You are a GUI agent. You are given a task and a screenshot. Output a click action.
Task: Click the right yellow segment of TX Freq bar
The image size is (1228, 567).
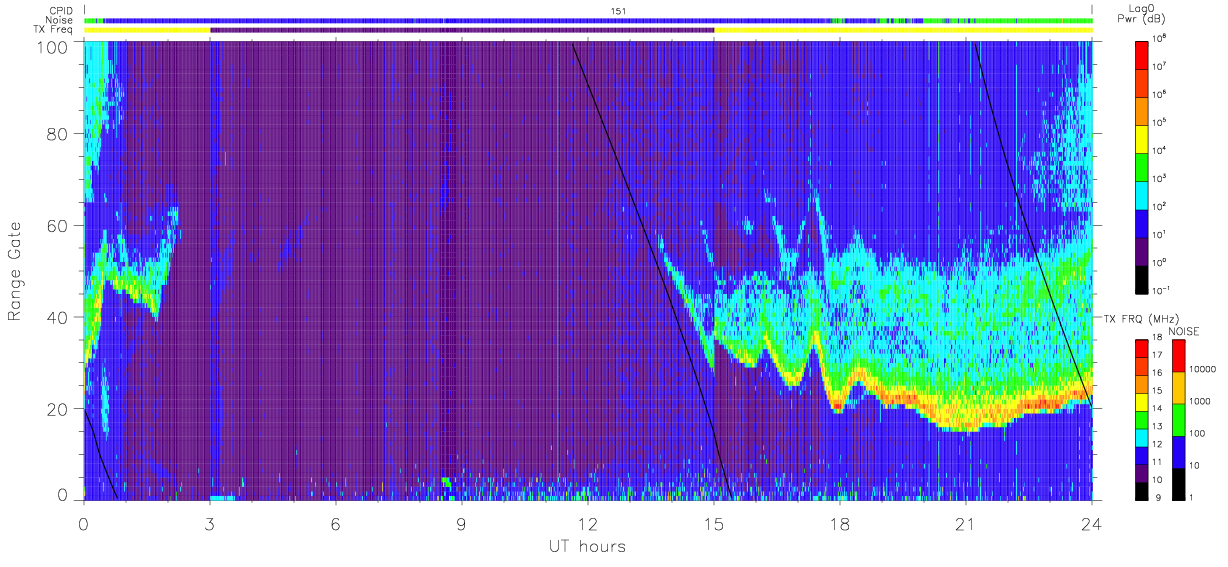903,30
